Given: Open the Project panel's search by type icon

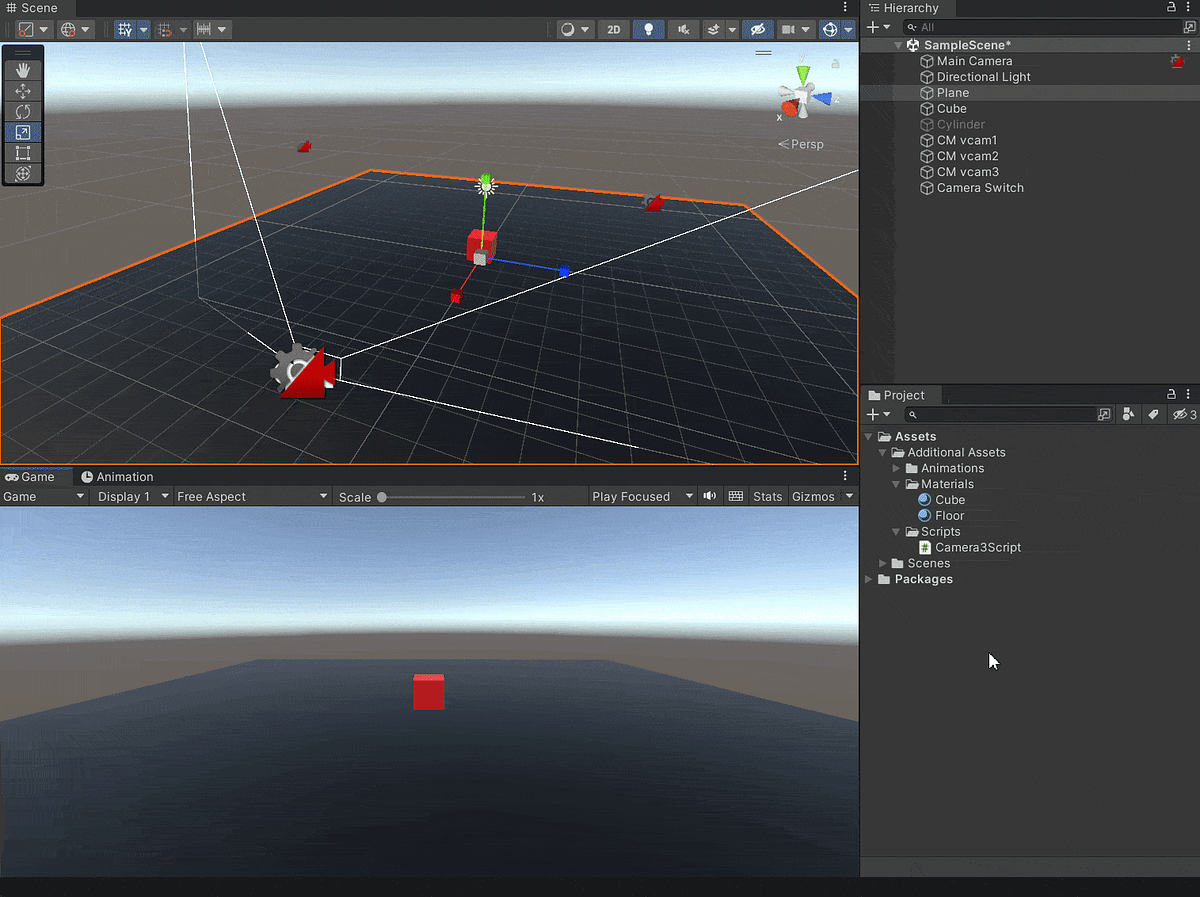Looking at the screenshot, I should click(1129, 414).
